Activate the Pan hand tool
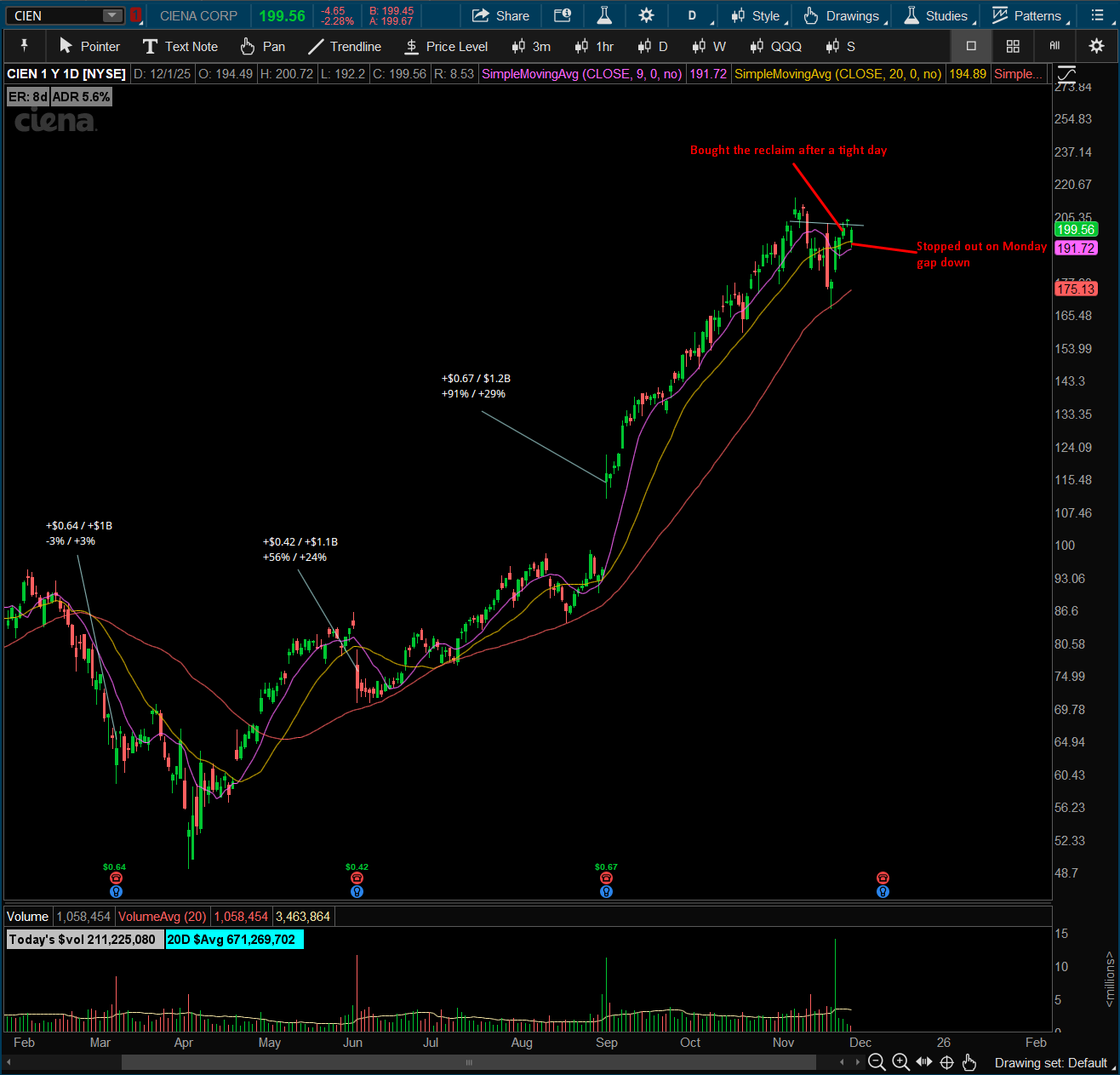This screenshot has height=1075, width=1120. (x=263, y=46)
